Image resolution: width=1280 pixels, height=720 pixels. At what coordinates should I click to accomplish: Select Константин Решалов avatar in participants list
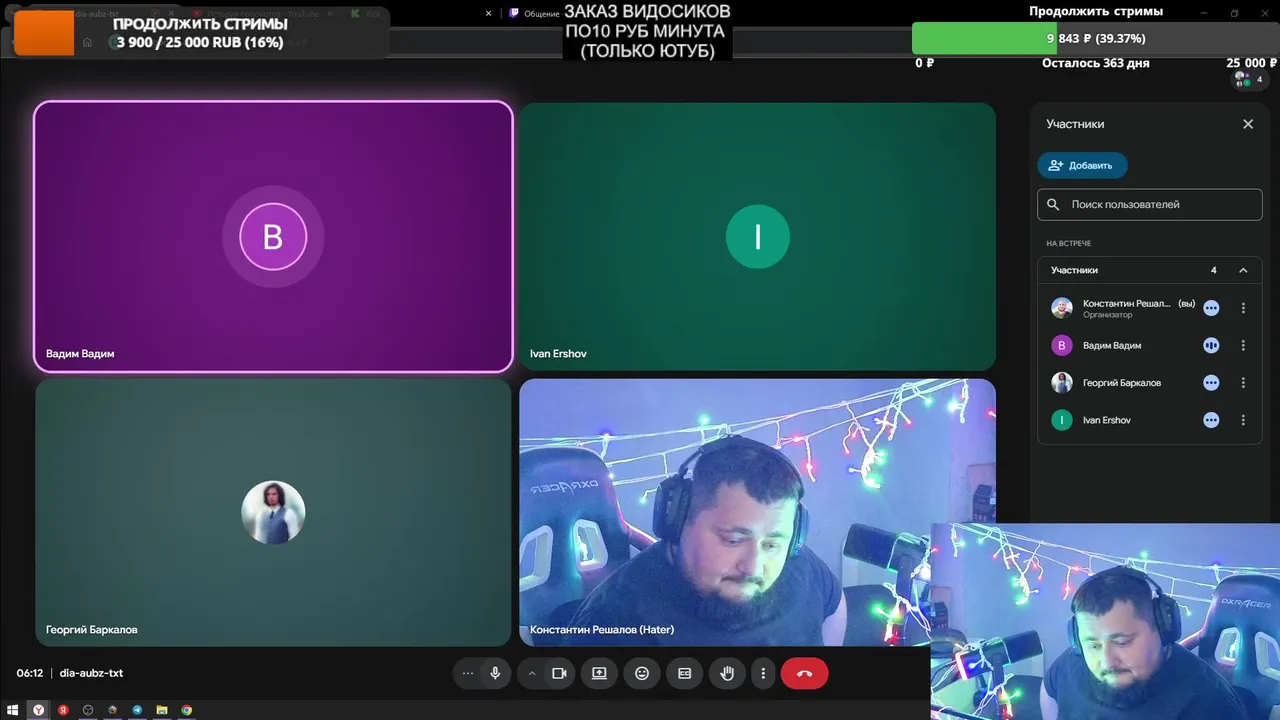[1062, 308]
